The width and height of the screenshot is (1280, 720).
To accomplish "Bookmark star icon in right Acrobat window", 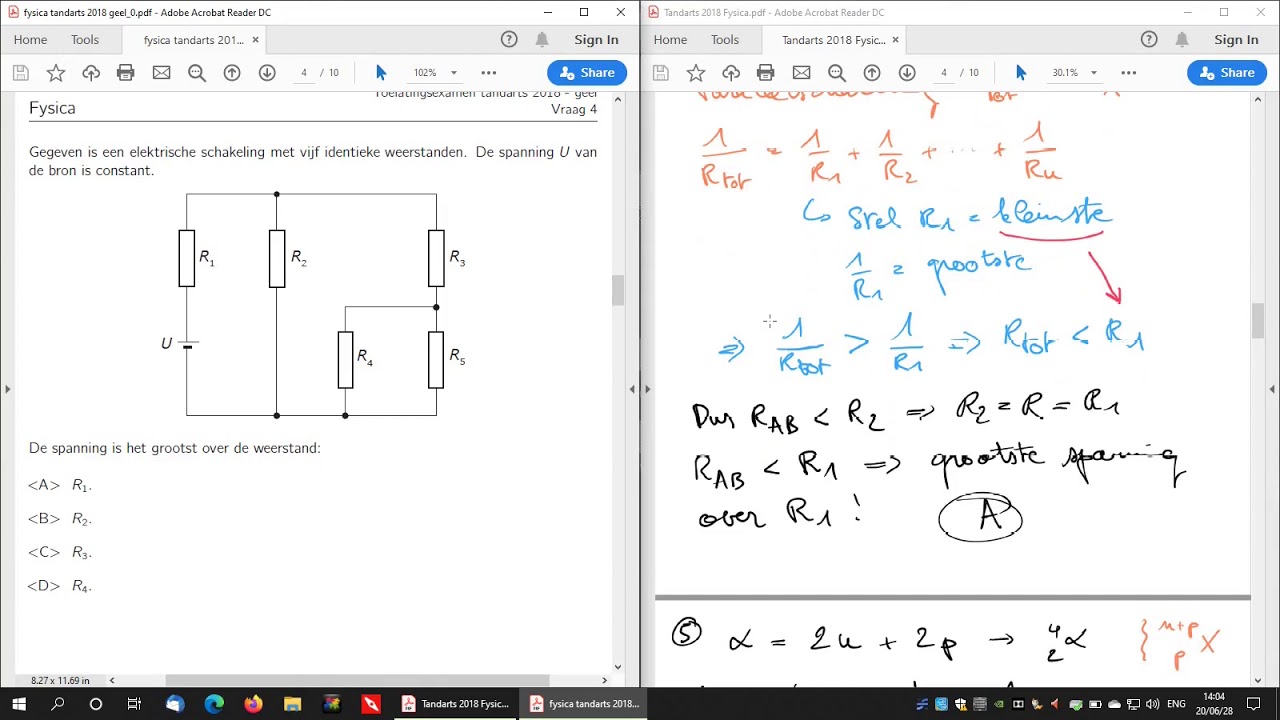I will tap(696, 73).
